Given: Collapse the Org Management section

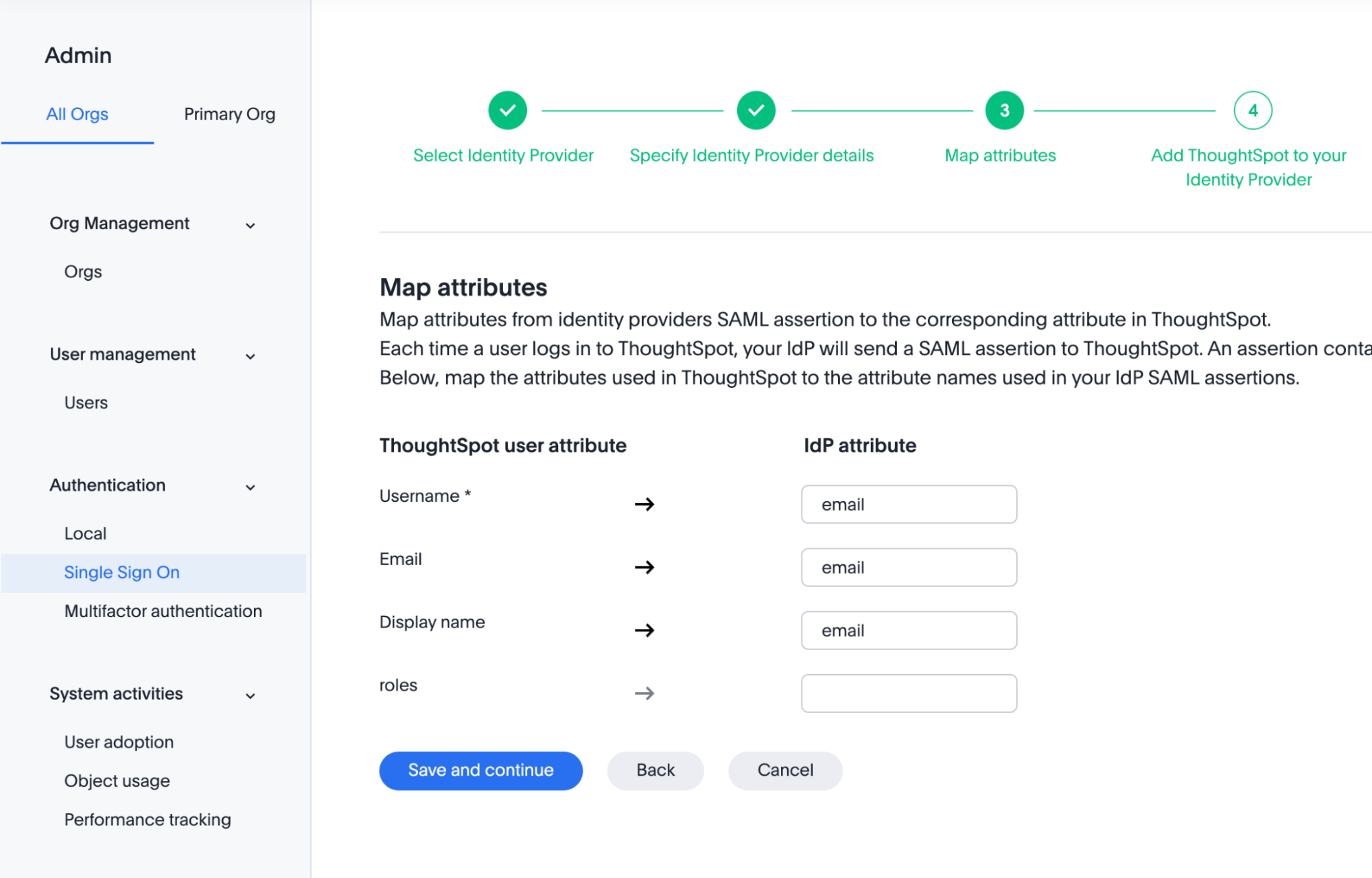Looking at the screenshot, I should click(x=250, y=225).
